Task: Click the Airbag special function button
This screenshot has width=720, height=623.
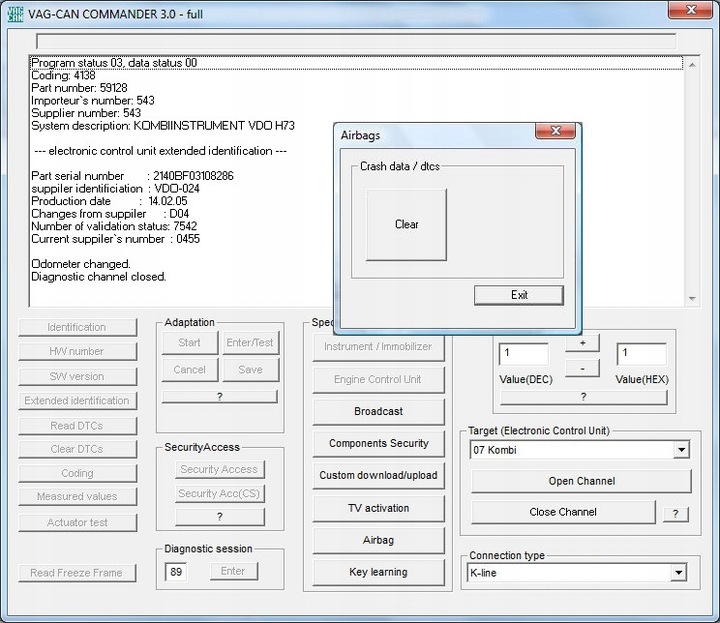Action: 378,540
